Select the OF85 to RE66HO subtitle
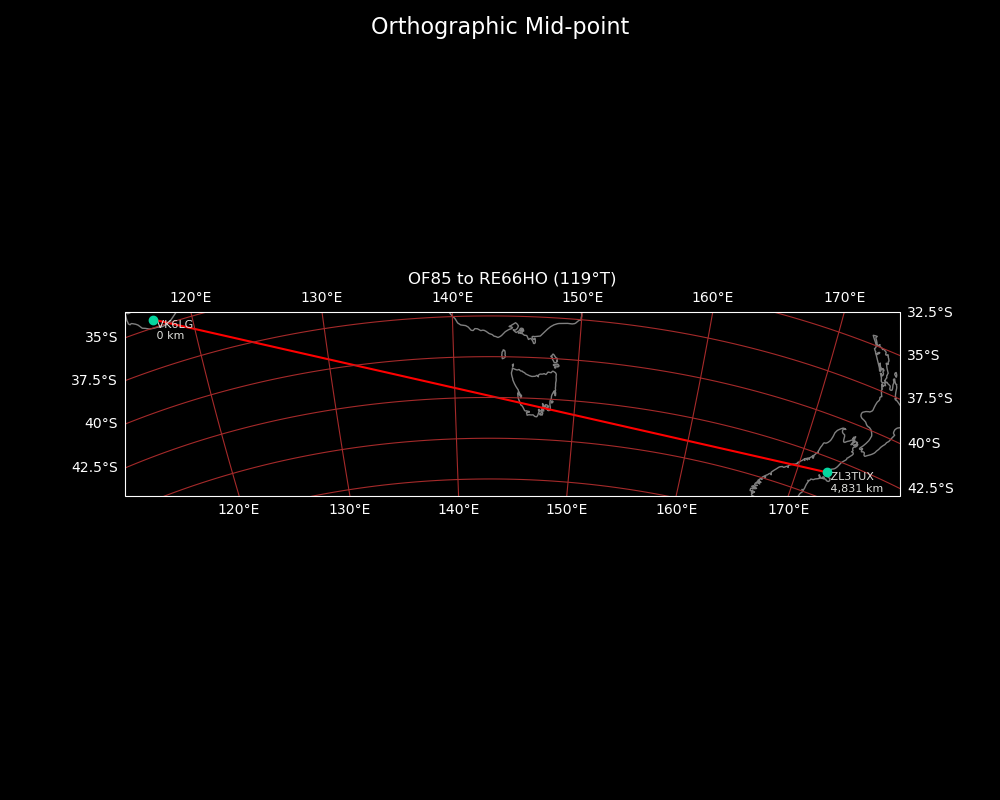Screen dimensions: 1000x800 (x=512, y=279)
